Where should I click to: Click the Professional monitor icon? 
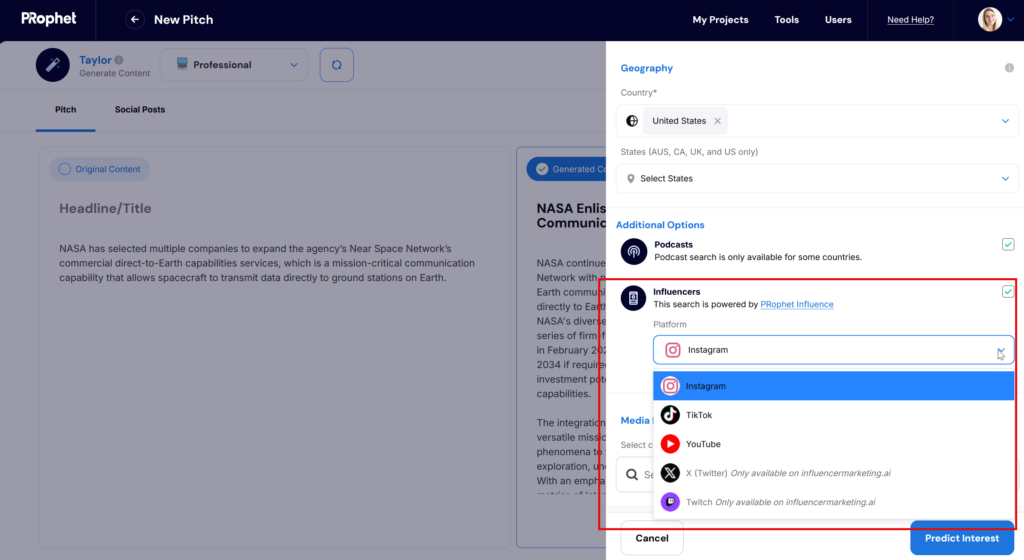coord(182,64)
